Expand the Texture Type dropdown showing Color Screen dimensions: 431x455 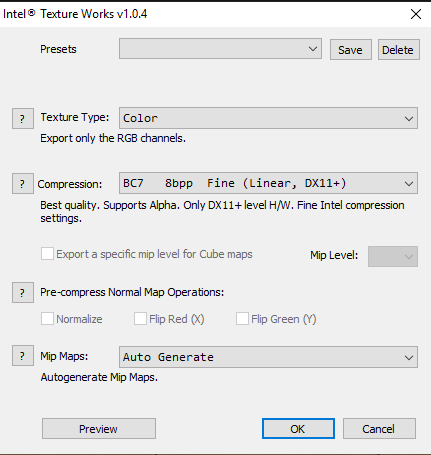coord(268,118)
